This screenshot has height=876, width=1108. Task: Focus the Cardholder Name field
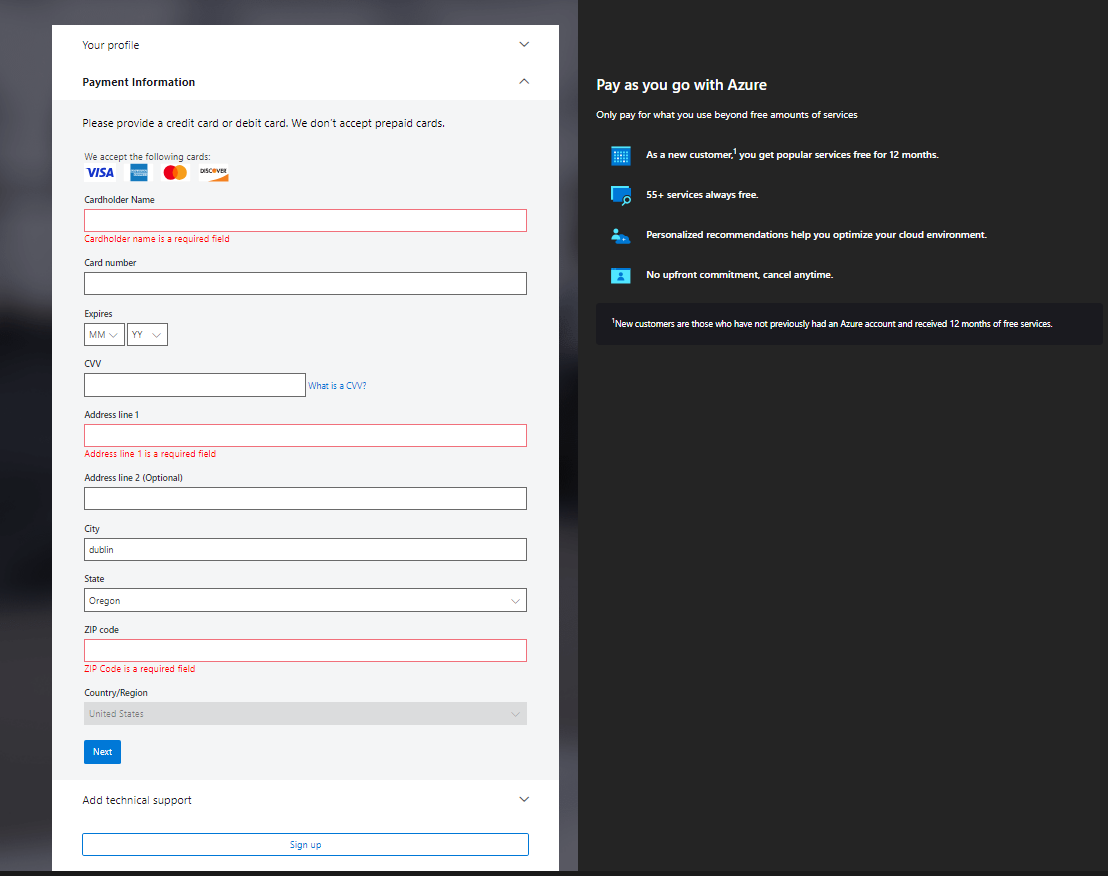click(305, 220)
